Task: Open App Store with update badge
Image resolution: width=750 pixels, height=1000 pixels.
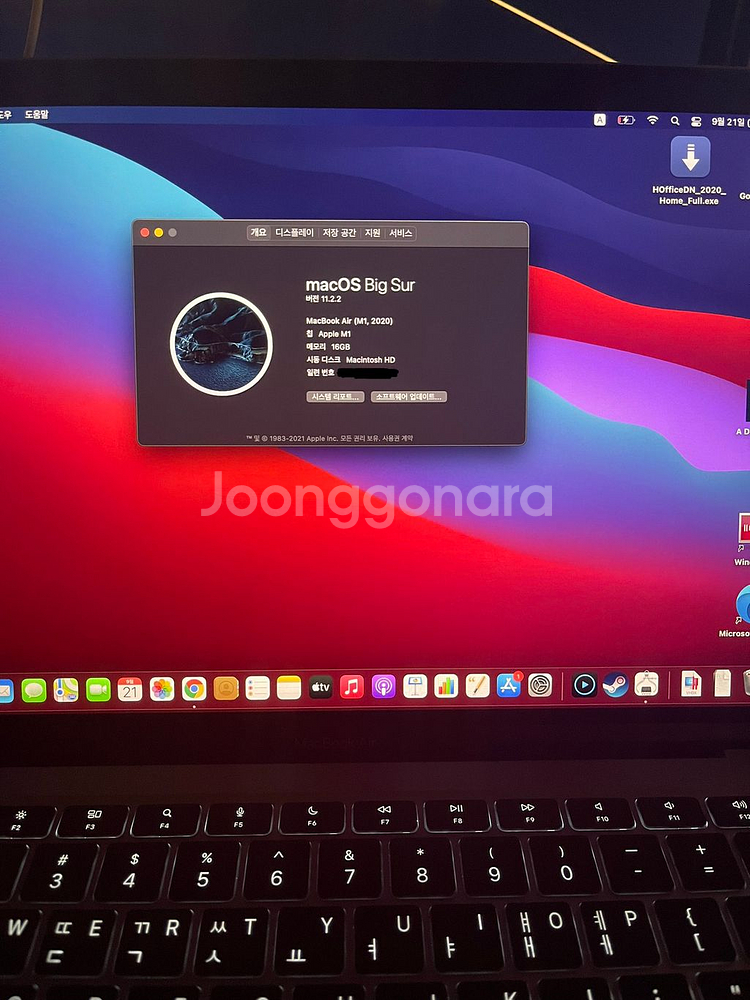Action: coord(509,685)
